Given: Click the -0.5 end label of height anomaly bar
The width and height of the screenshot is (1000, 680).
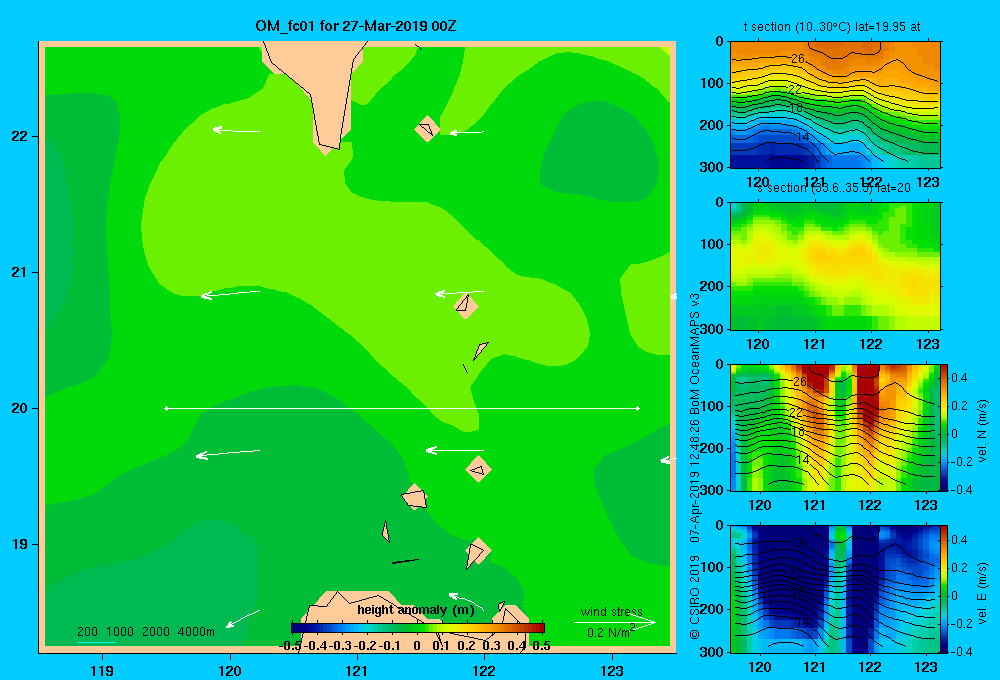Looking at the screenshot, I should click(x=291, y=645).
